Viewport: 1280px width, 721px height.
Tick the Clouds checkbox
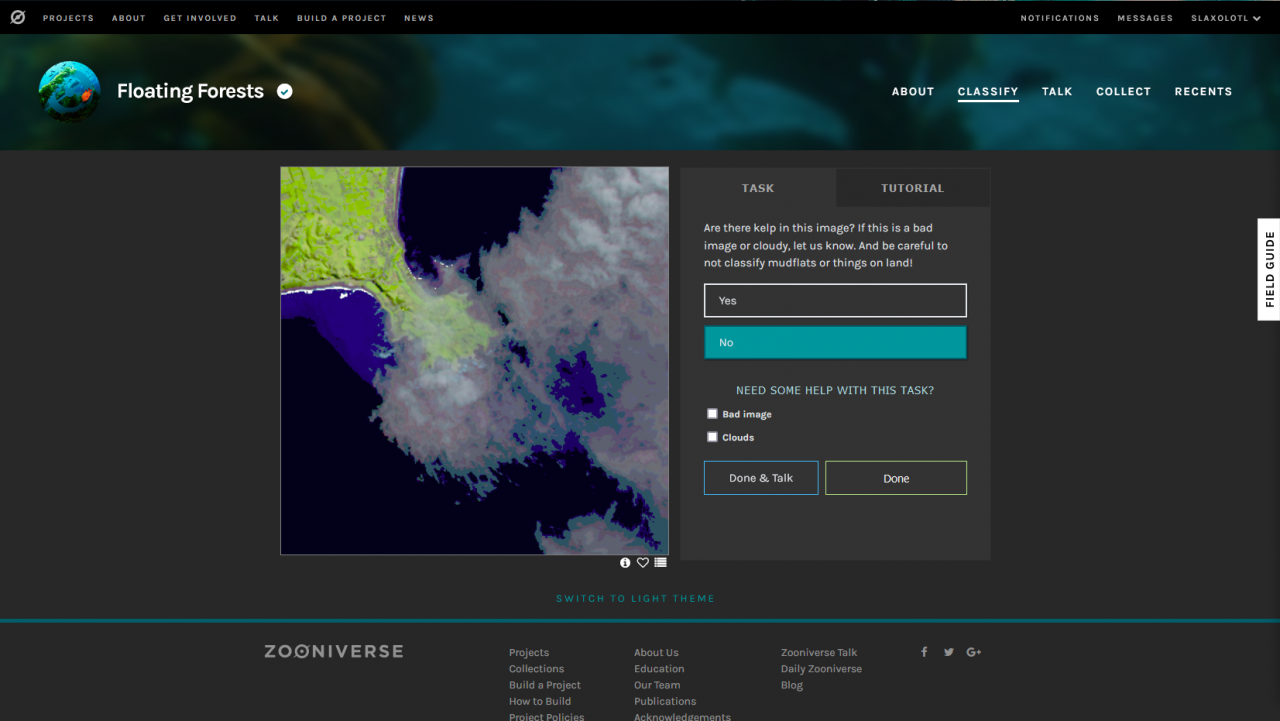[712, 436]
